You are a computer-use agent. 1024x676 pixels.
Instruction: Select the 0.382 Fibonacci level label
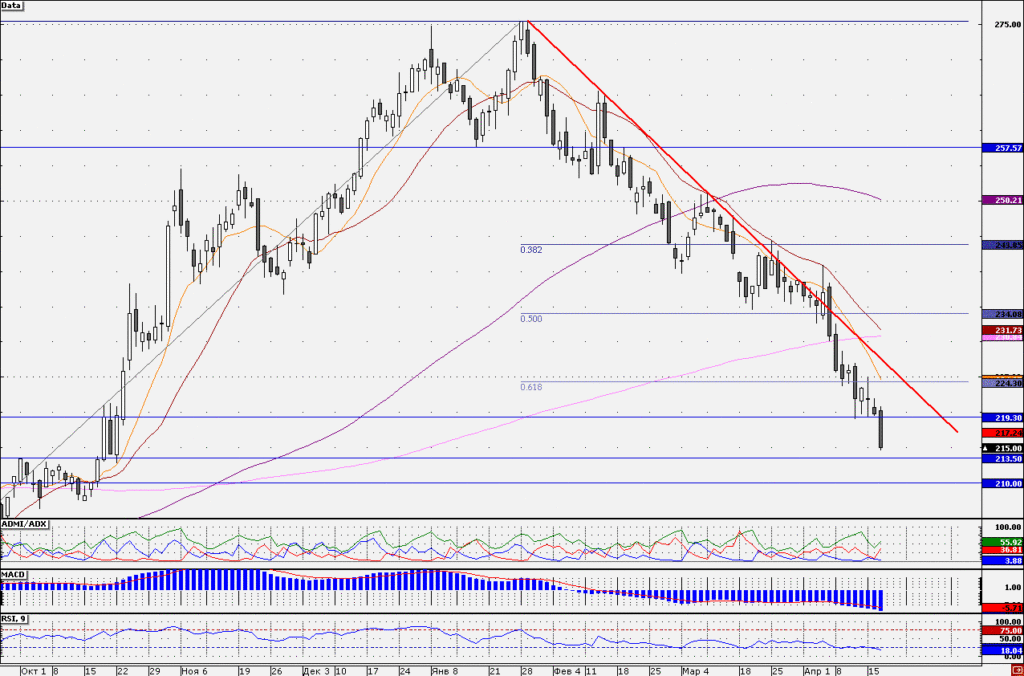[531, 249]
